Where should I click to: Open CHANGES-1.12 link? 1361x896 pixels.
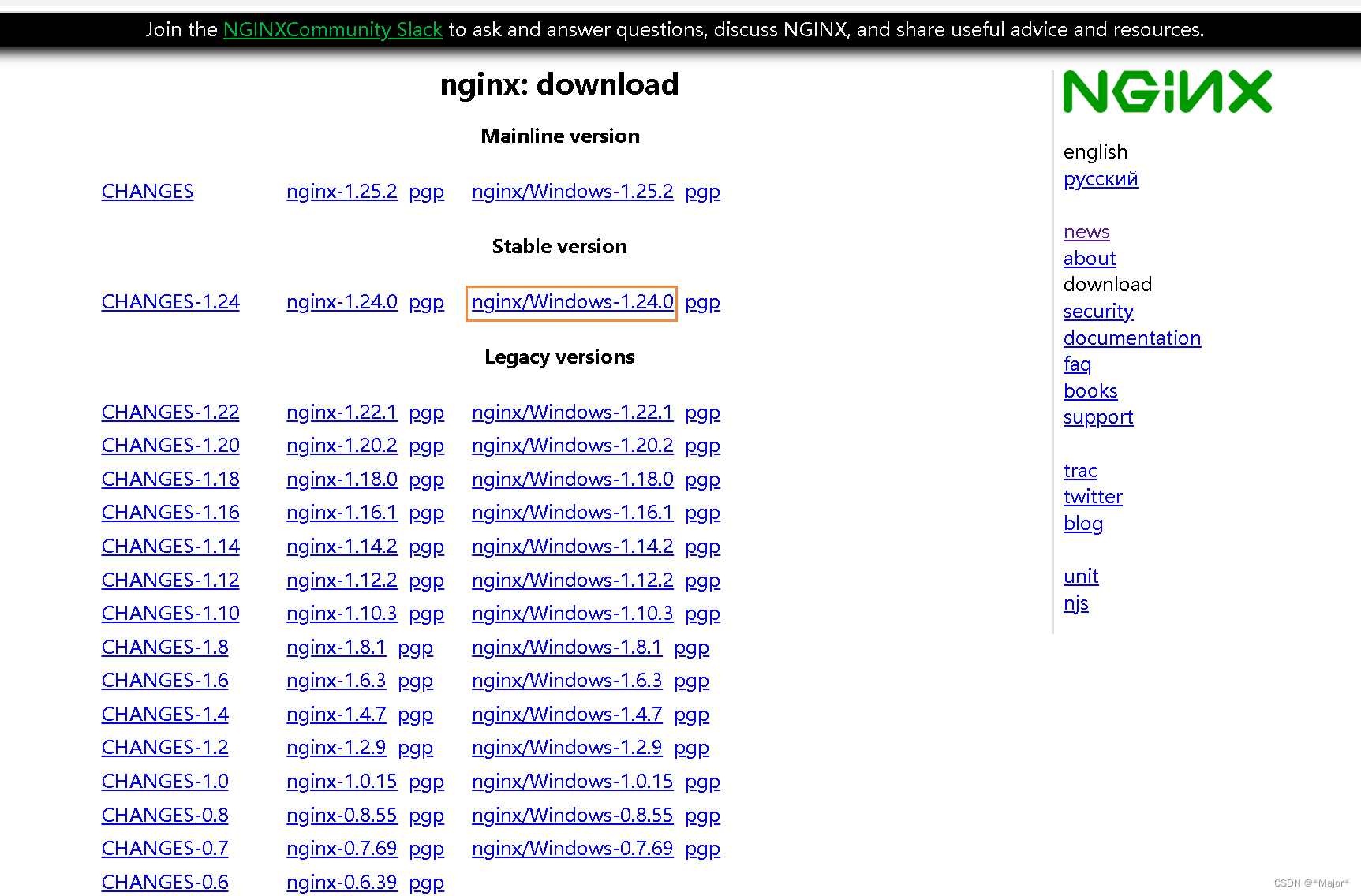170,581
